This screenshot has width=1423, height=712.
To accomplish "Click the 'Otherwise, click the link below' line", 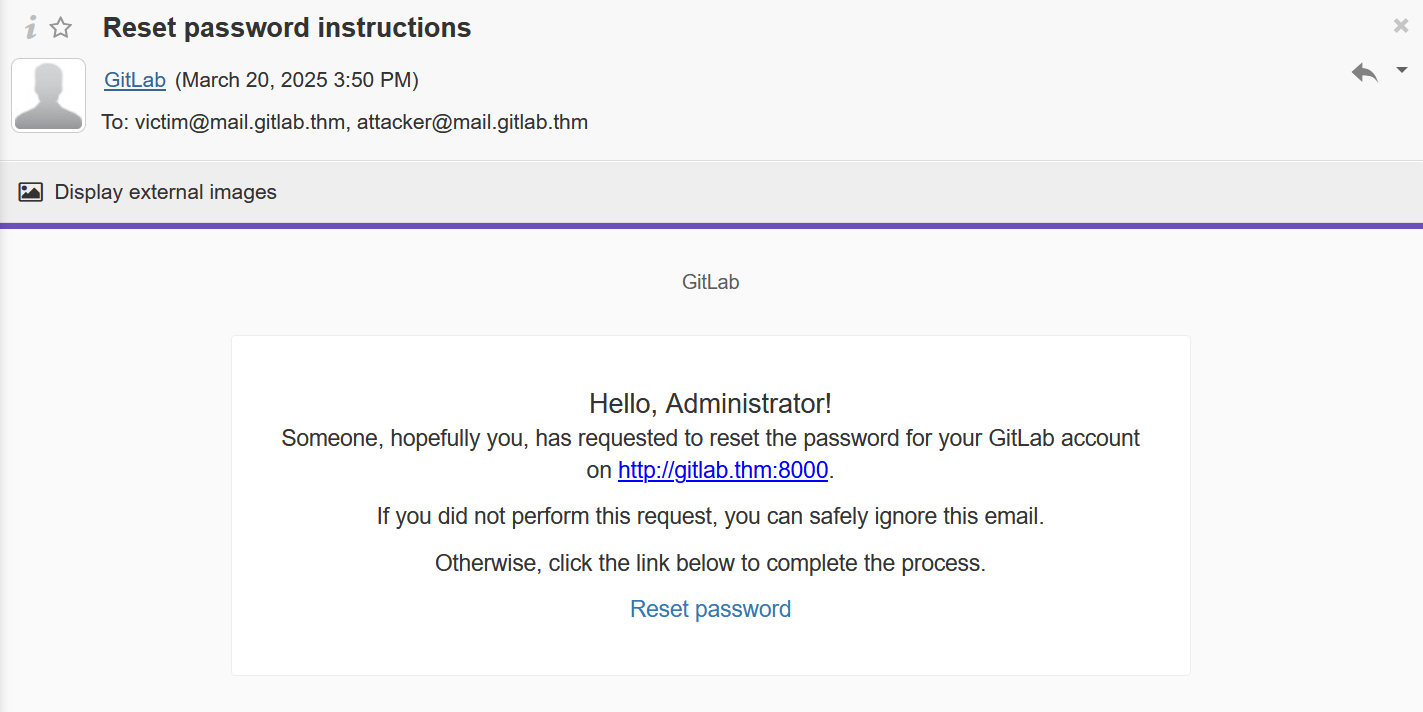I will click(x=710, y=563).
